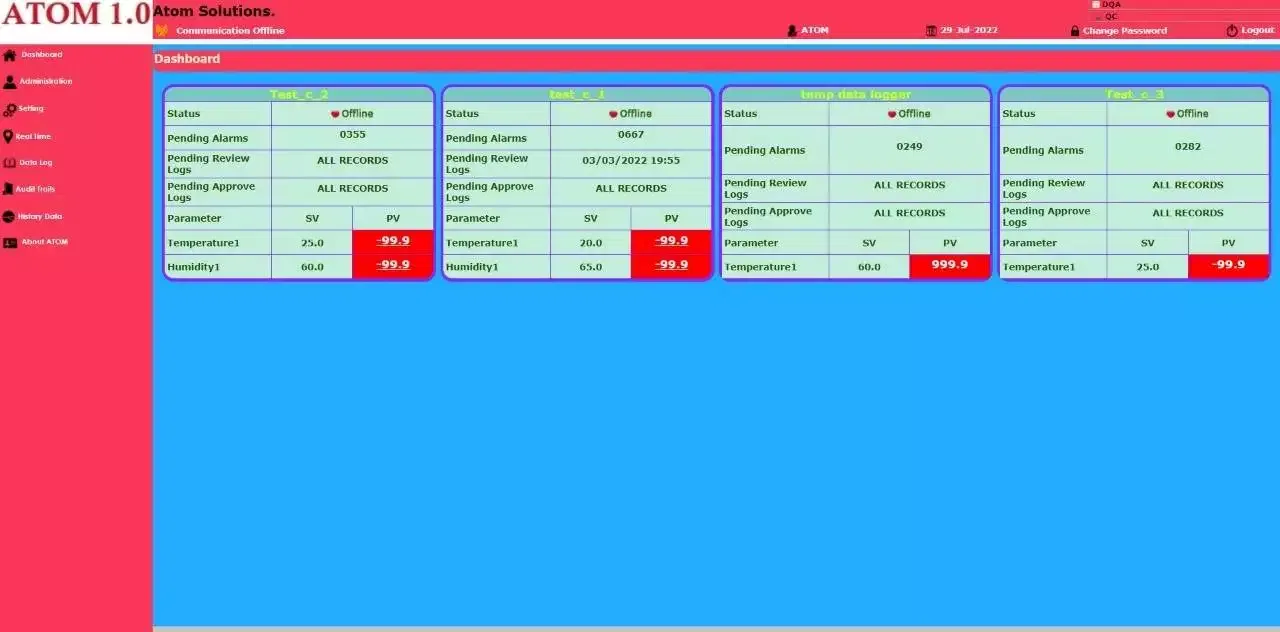The height and width of the screenshot is (632, 1280).
Task: Toggle the QC checkbox
Action: pyautogui.click(x=1096, y=16)
